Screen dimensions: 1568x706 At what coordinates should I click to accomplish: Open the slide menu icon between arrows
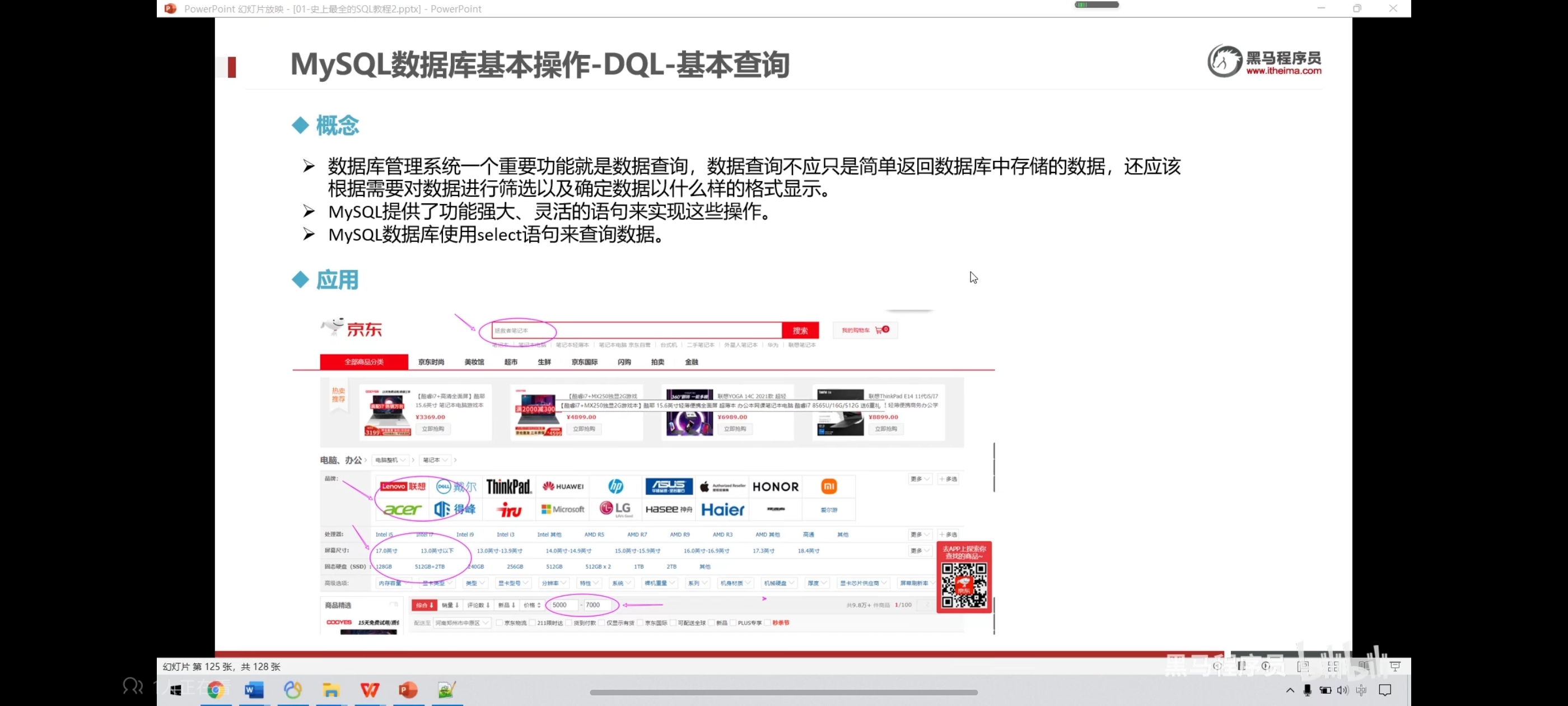tap(1242, 666)
